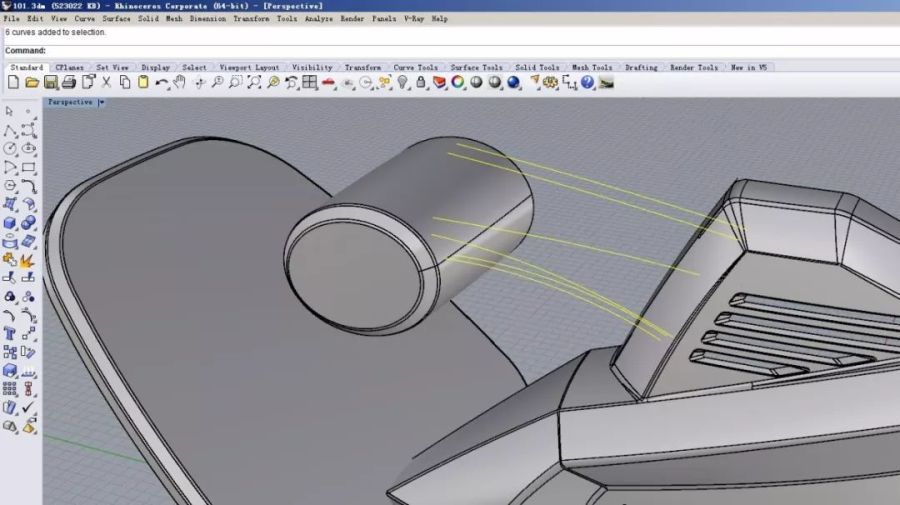
Task: Open the V-Ray menu
Action: coord(413,18)
